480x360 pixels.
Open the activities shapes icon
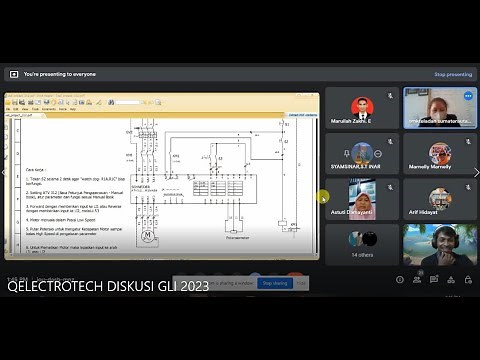click(x=451, y=280)
